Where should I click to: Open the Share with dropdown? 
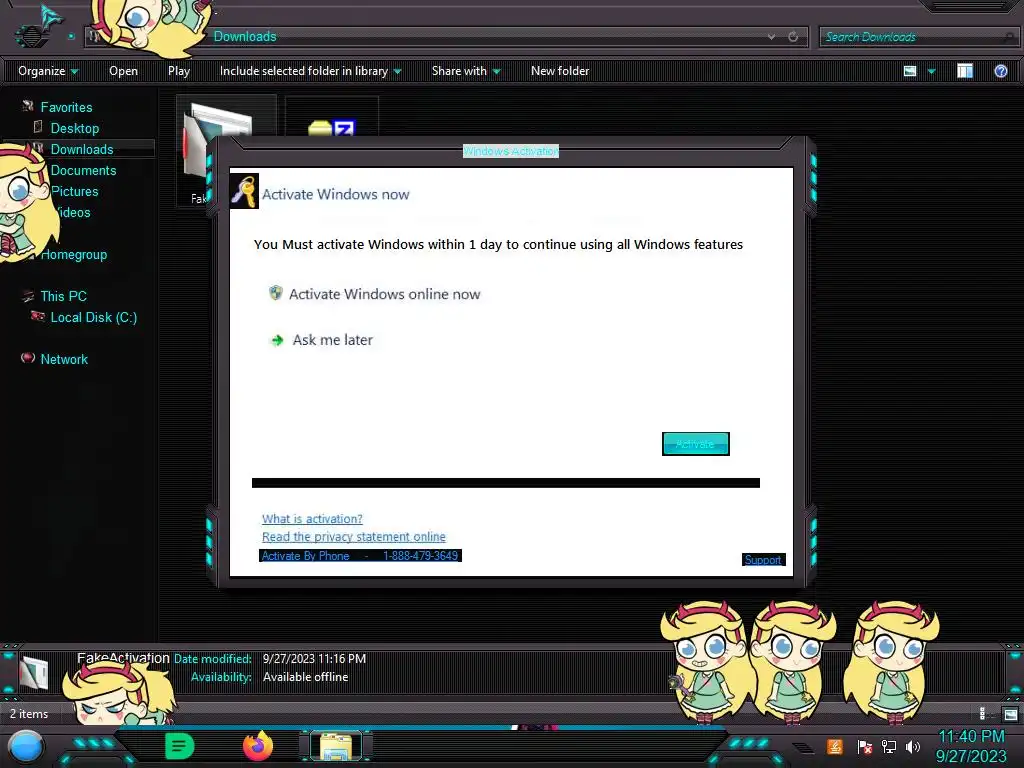tap(466, 71)
